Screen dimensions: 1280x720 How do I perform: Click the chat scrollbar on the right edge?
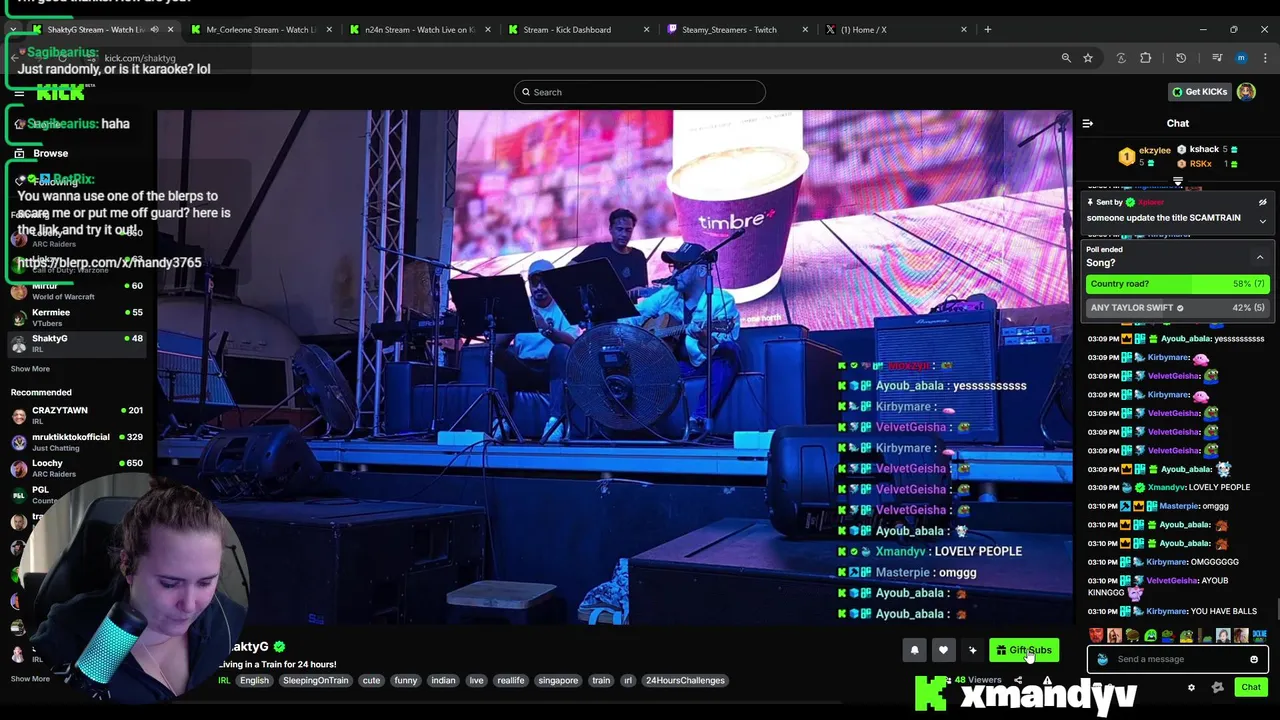pos(1276,607)
